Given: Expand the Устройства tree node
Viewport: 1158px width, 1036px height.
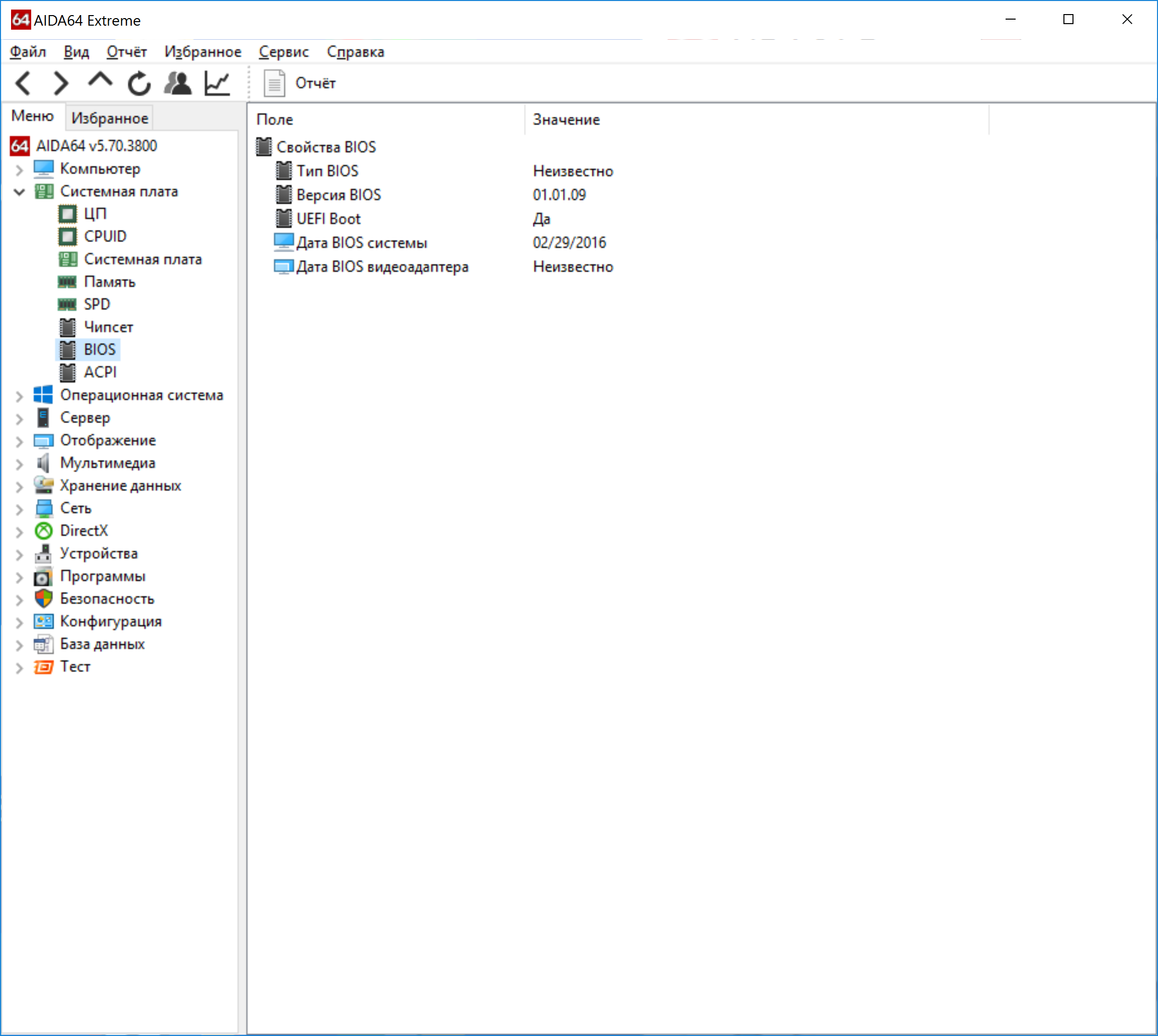Looking at the screenshot, I should tap(19, 554).
